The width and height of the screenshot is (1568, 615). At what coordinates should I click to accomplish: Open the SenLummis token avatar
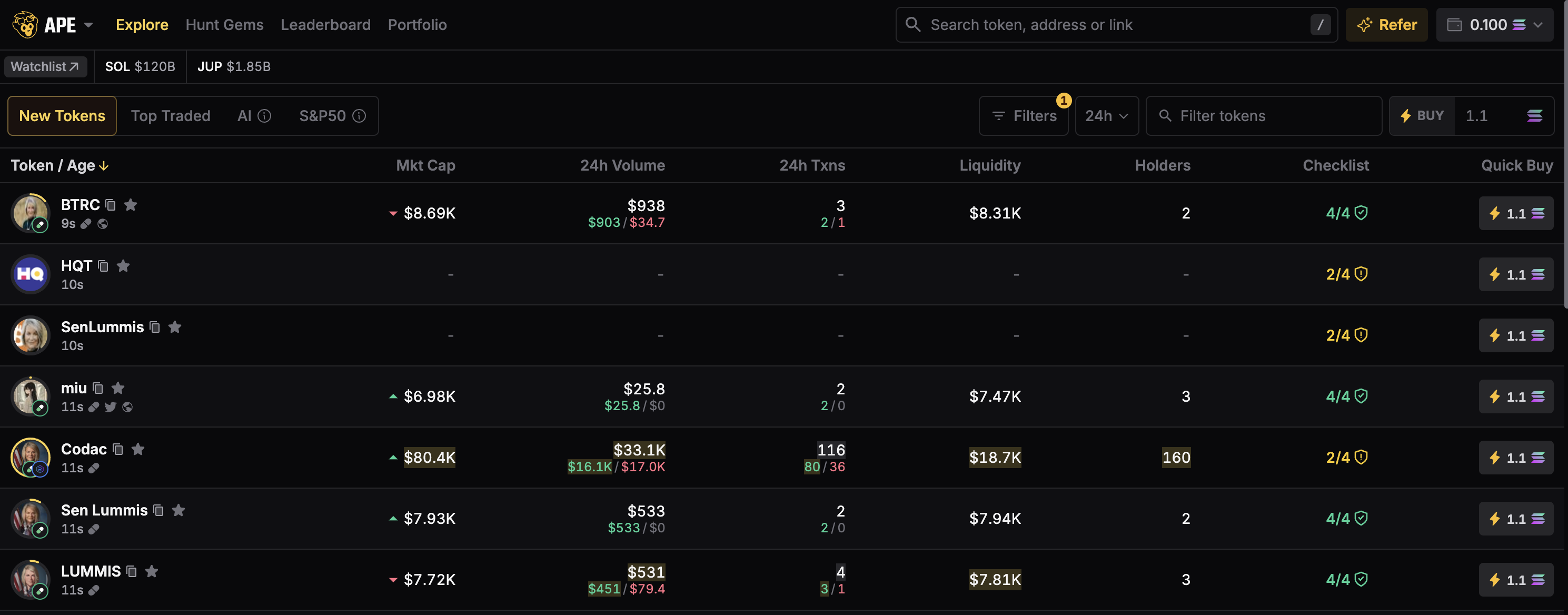[x=31, y=335]
